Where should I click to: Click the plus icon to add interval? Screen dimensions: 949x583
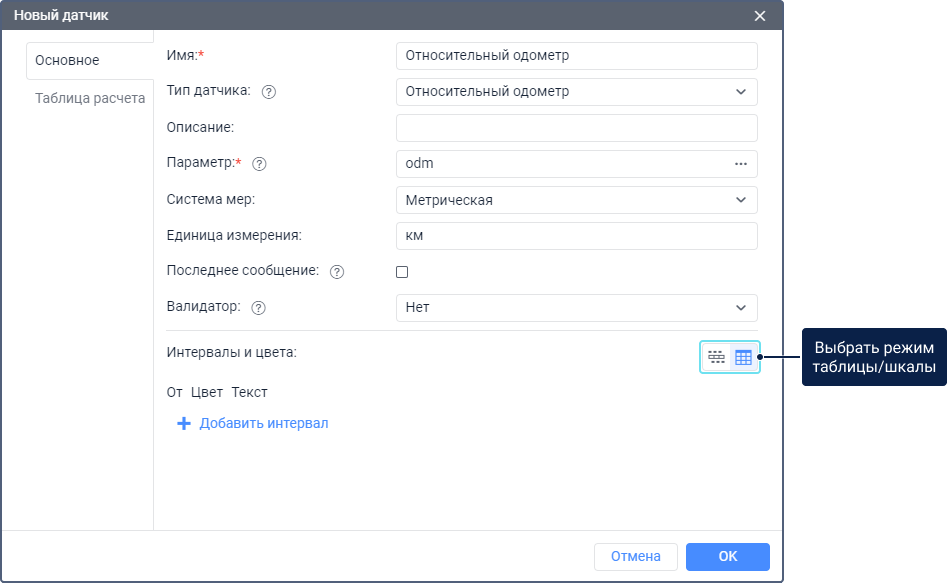pos(183,424)
